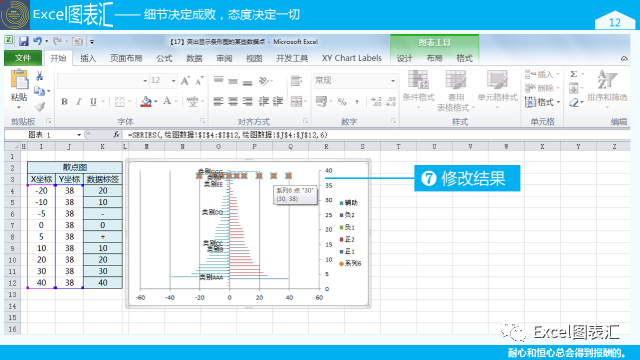The width and height of the screenshot is (640, 360).
Task: Click the formula bar SERIES formula text
Action: (227, 135)
